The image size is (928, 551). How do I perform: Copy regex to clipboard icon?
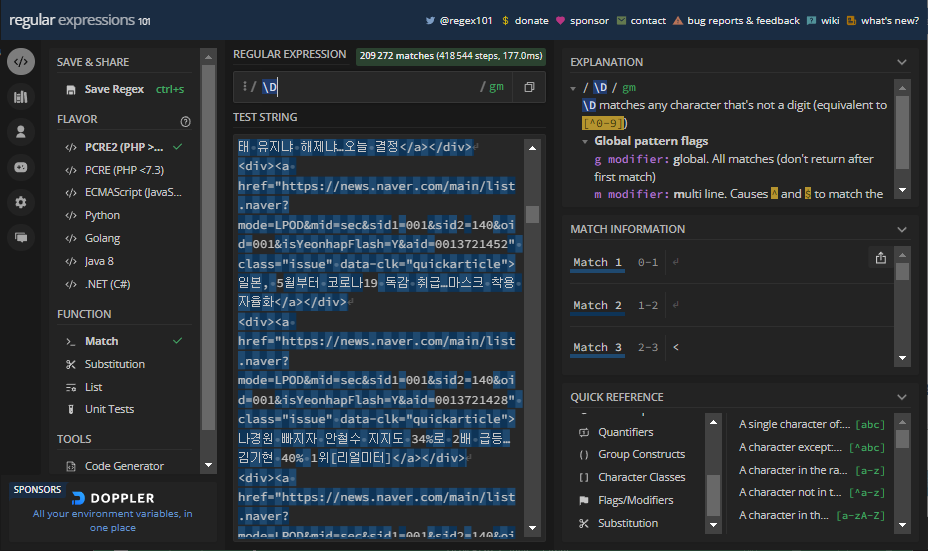529,87
